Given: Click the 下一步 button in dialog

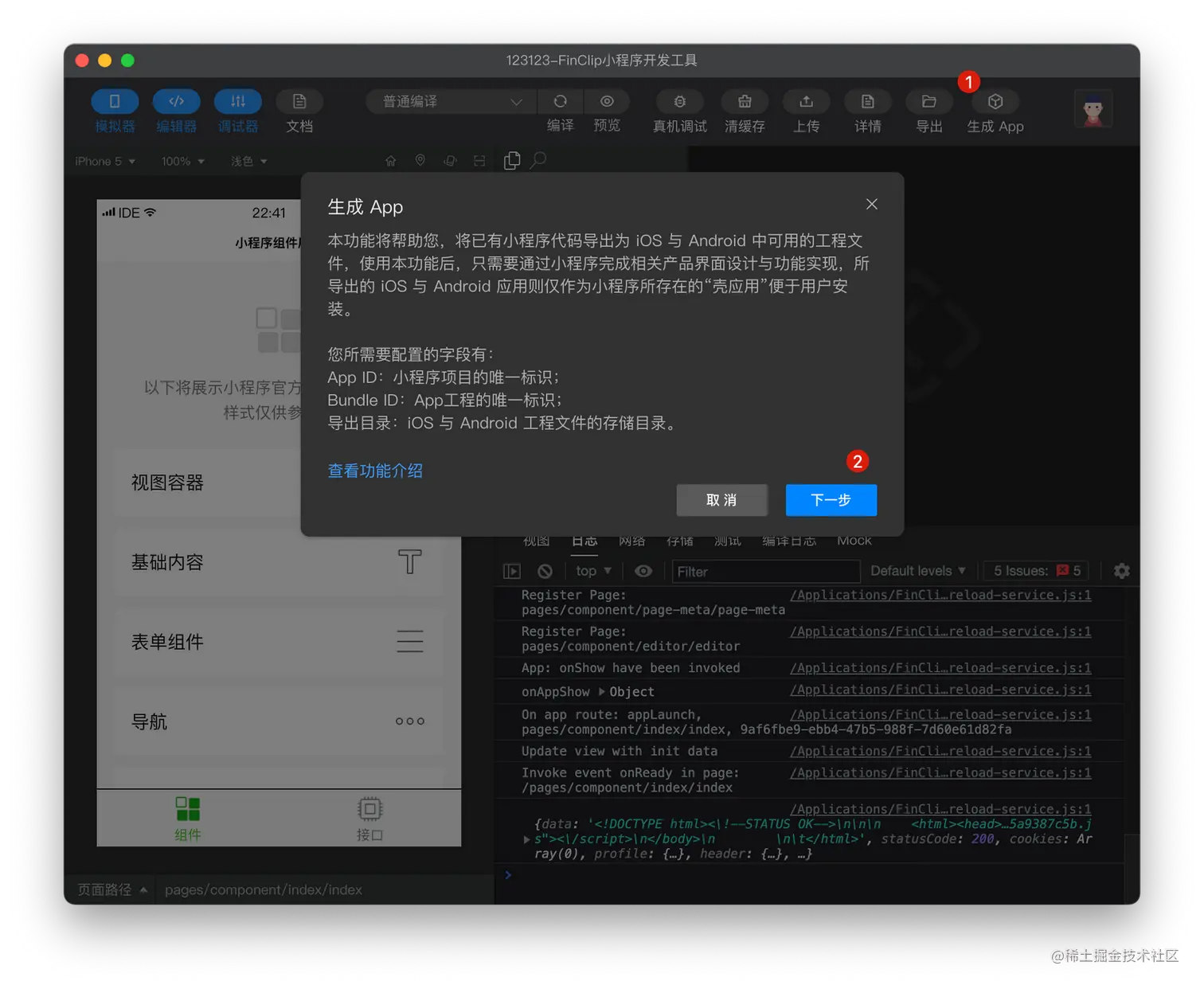Looking at the screenshot, I should point(831,500).
